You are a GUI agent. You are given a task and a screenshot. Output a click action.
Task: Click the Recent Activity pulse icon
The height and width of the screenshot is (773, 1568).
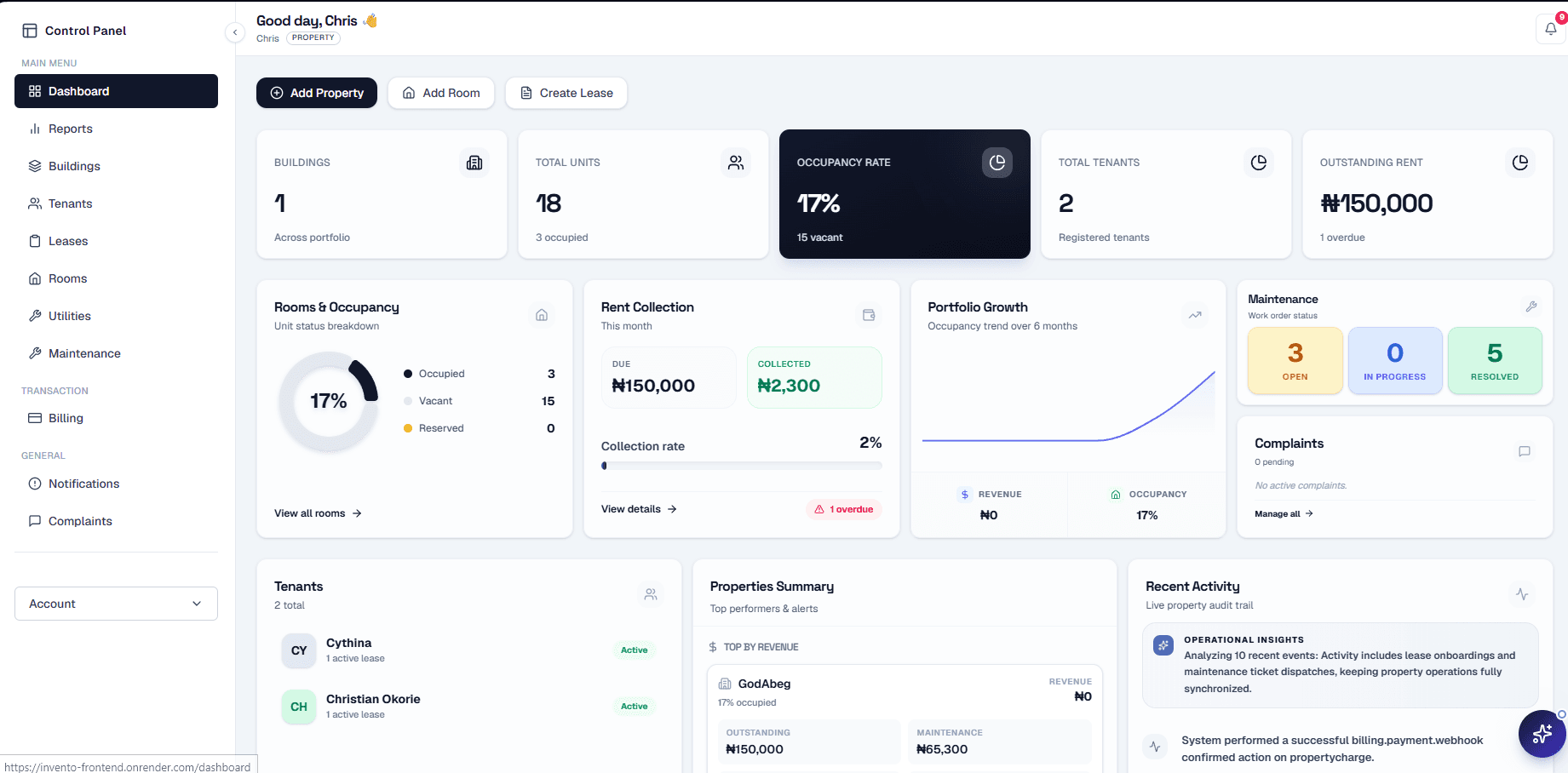[x=1522, y=594]
